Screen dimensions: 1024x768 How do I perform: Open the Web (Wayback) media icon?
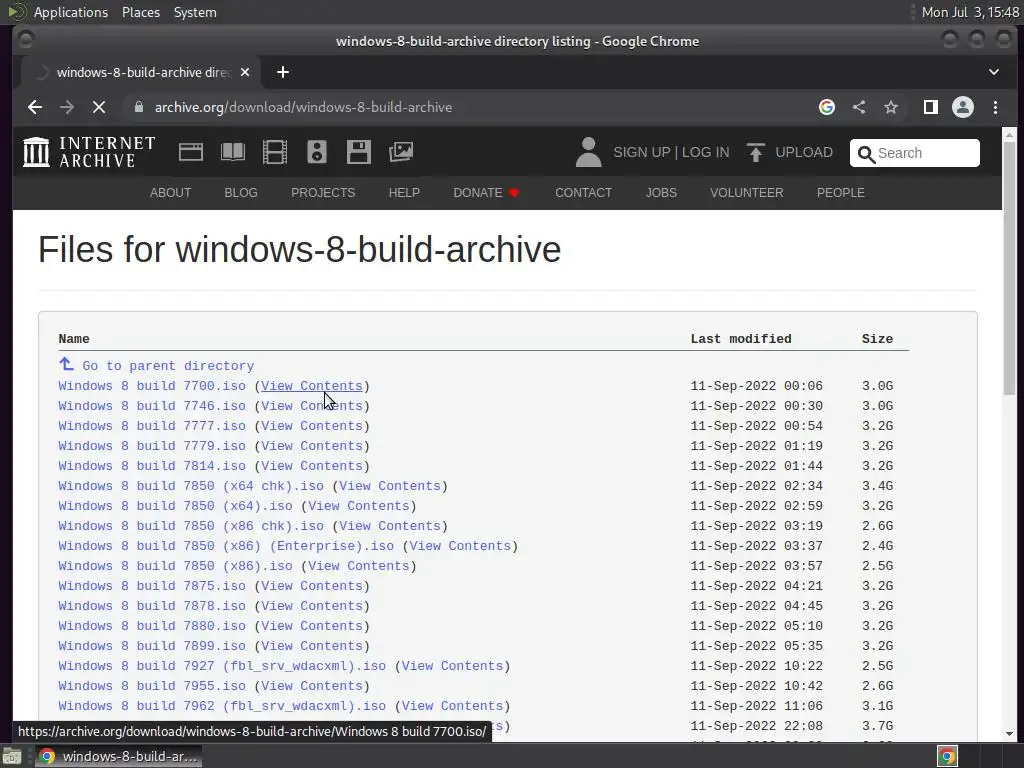pos(191,152)
